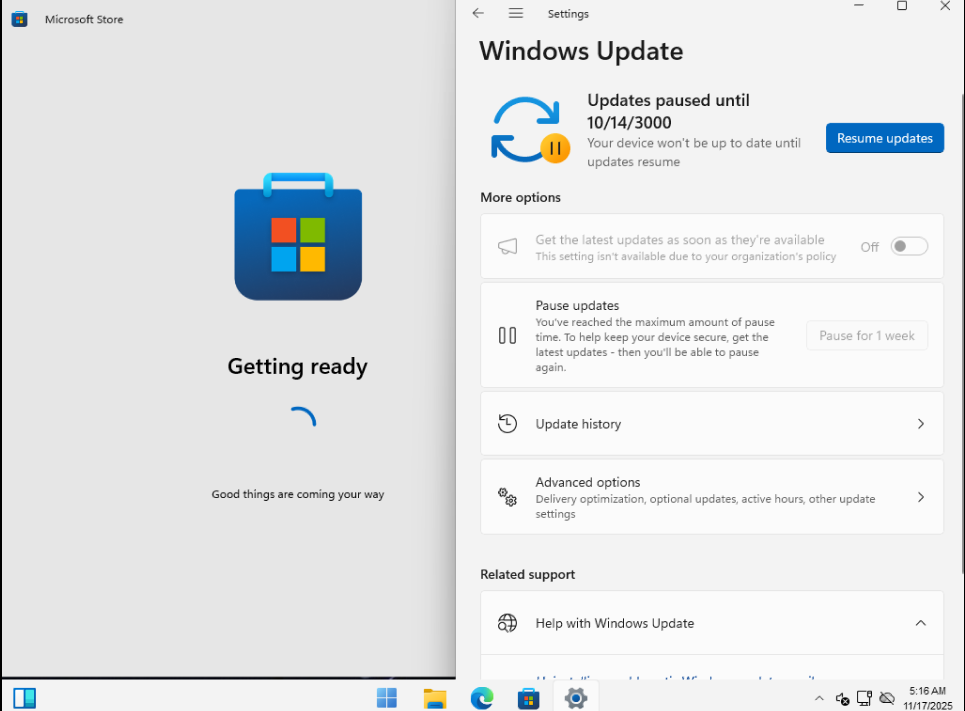Click the clock icon for Update history
The image size is (965, 711).
point(507,424)
